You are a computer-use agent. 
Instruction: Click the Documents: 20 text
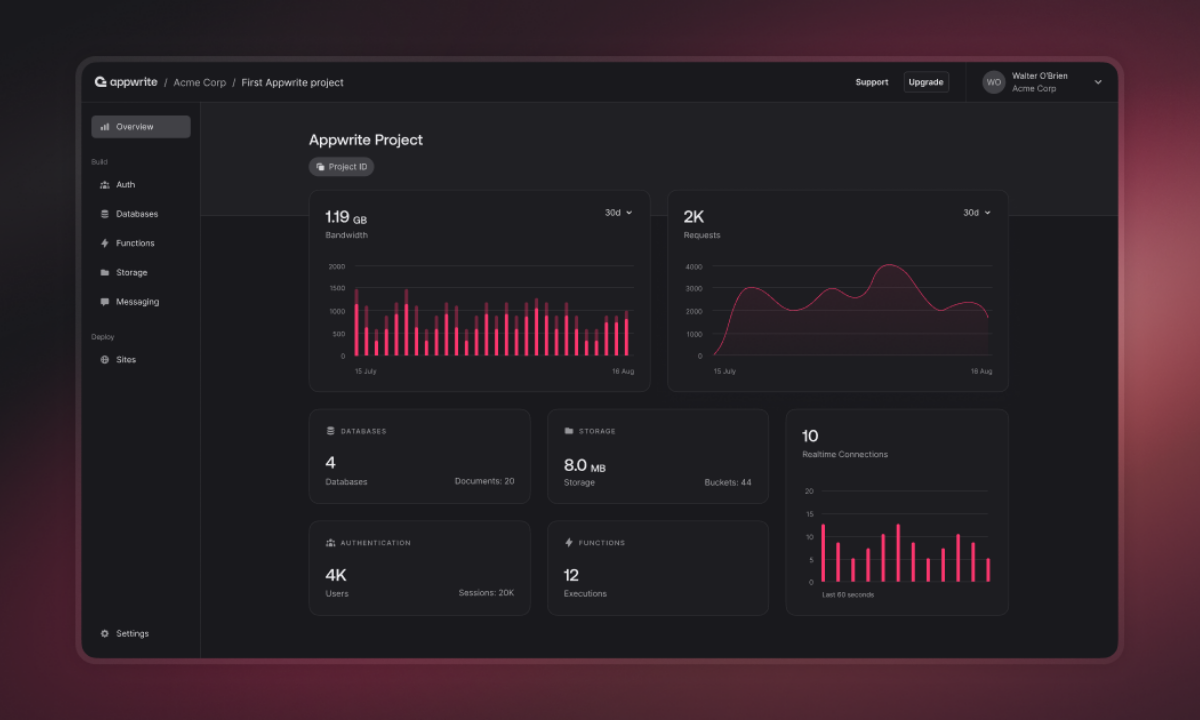click(484, 481)
